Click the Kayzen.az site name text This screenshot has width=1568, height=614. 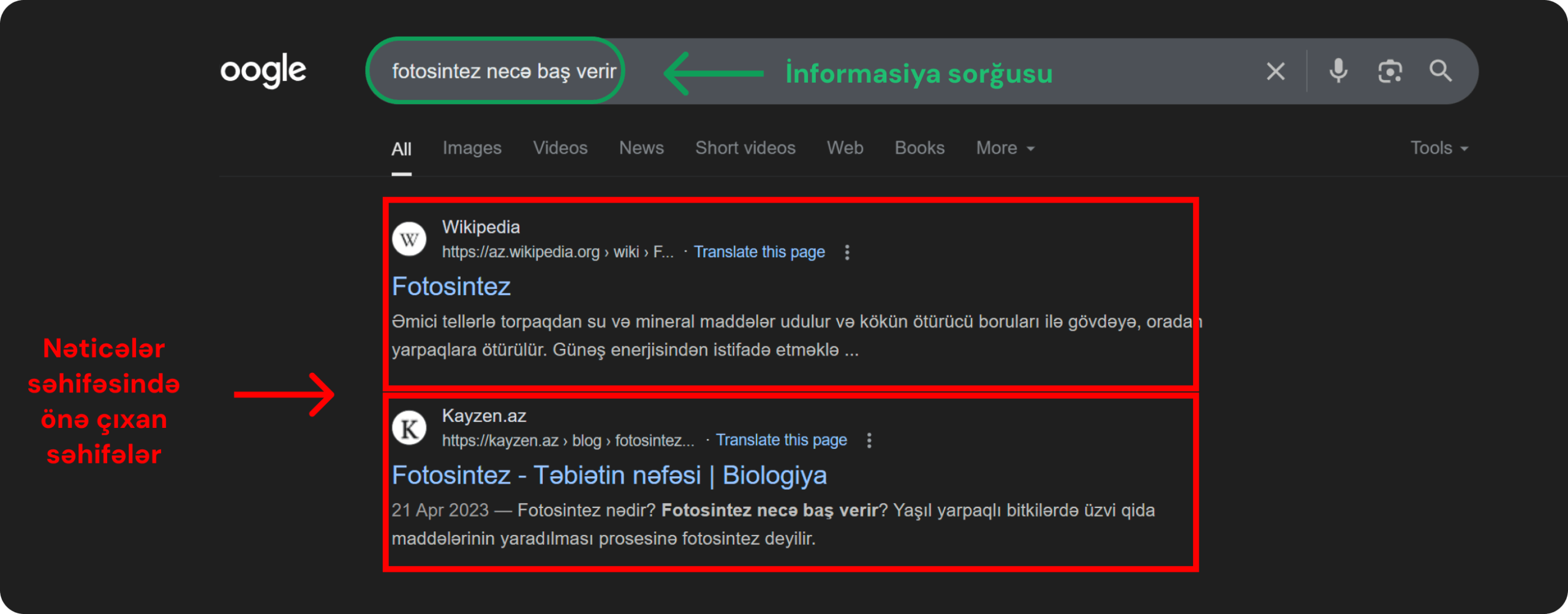pos(484,416)
